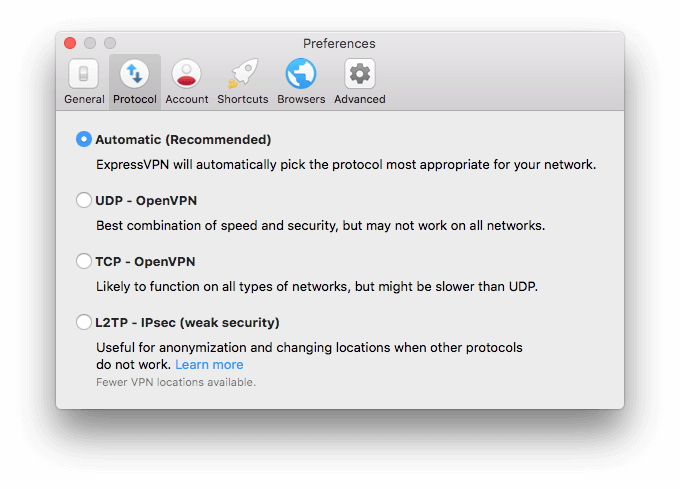The height and width of the screenshot is (489, 680).
Task: Close the Preferences window with red button
Action: coord(70,43)
